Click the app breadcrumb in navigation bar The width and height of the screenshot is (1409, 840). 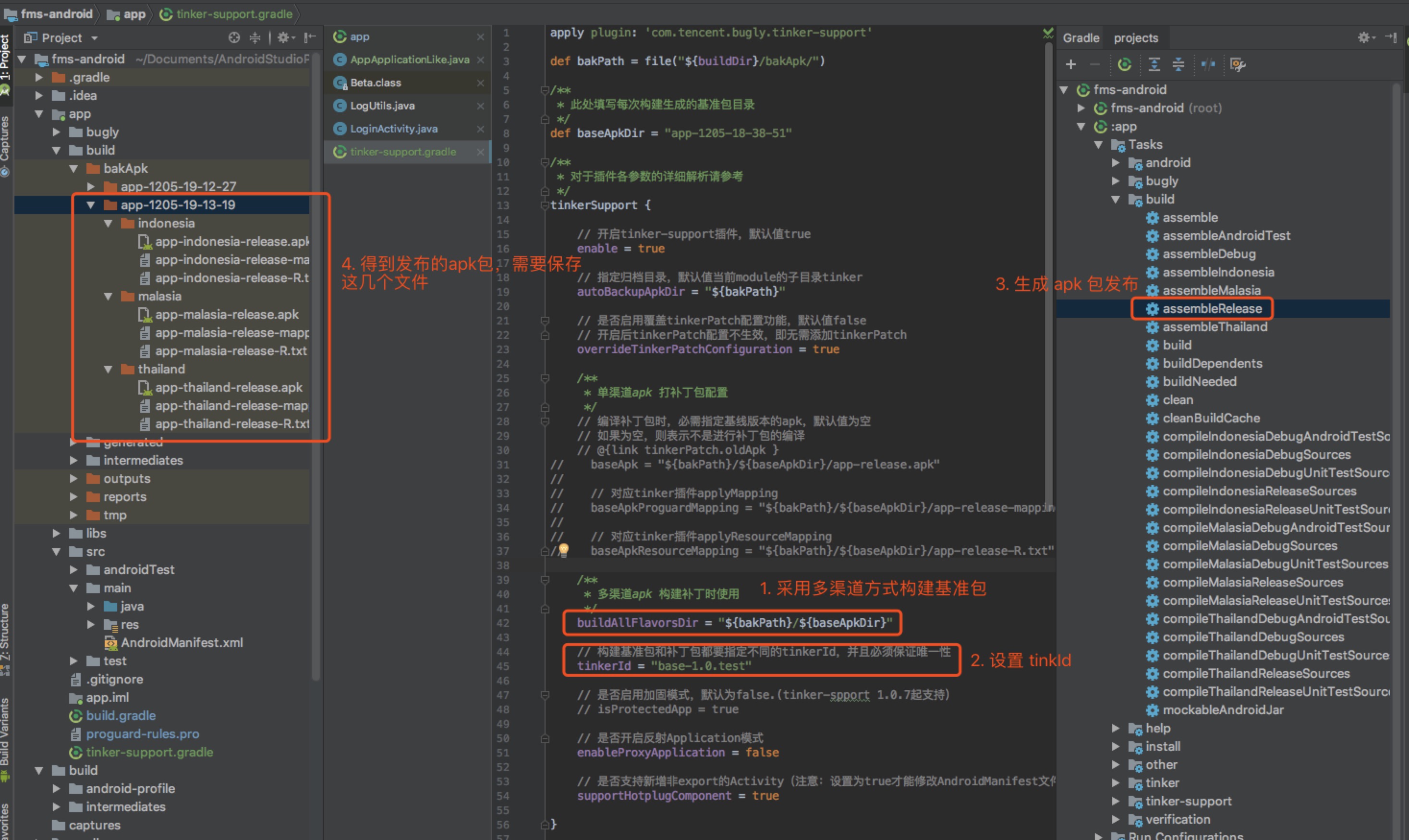134,14
